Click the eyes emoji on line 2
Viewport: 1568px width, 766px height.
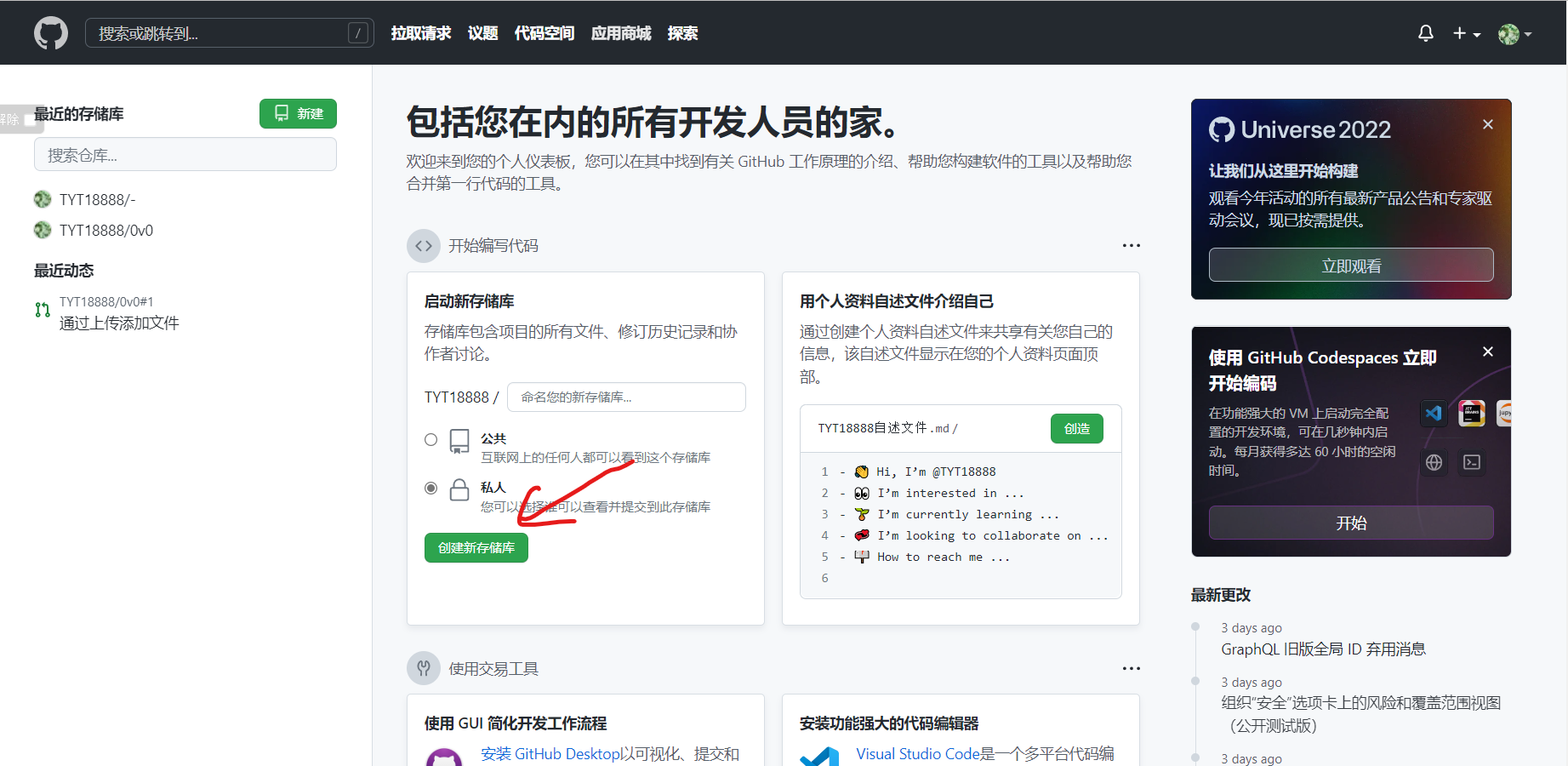point(862,493)
